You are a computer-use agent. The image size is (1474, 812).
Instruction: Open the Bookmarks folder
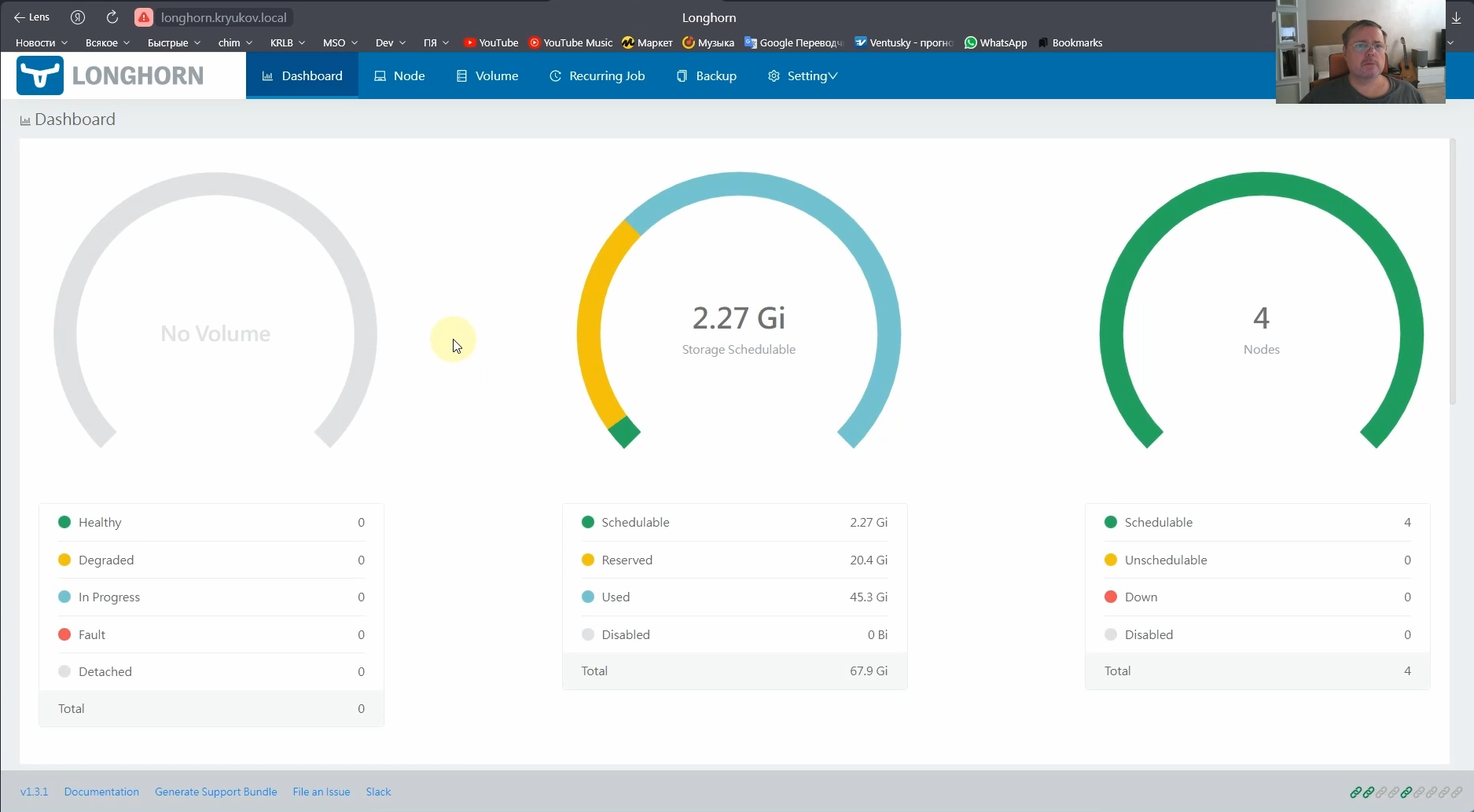(x=1070, y=42)
